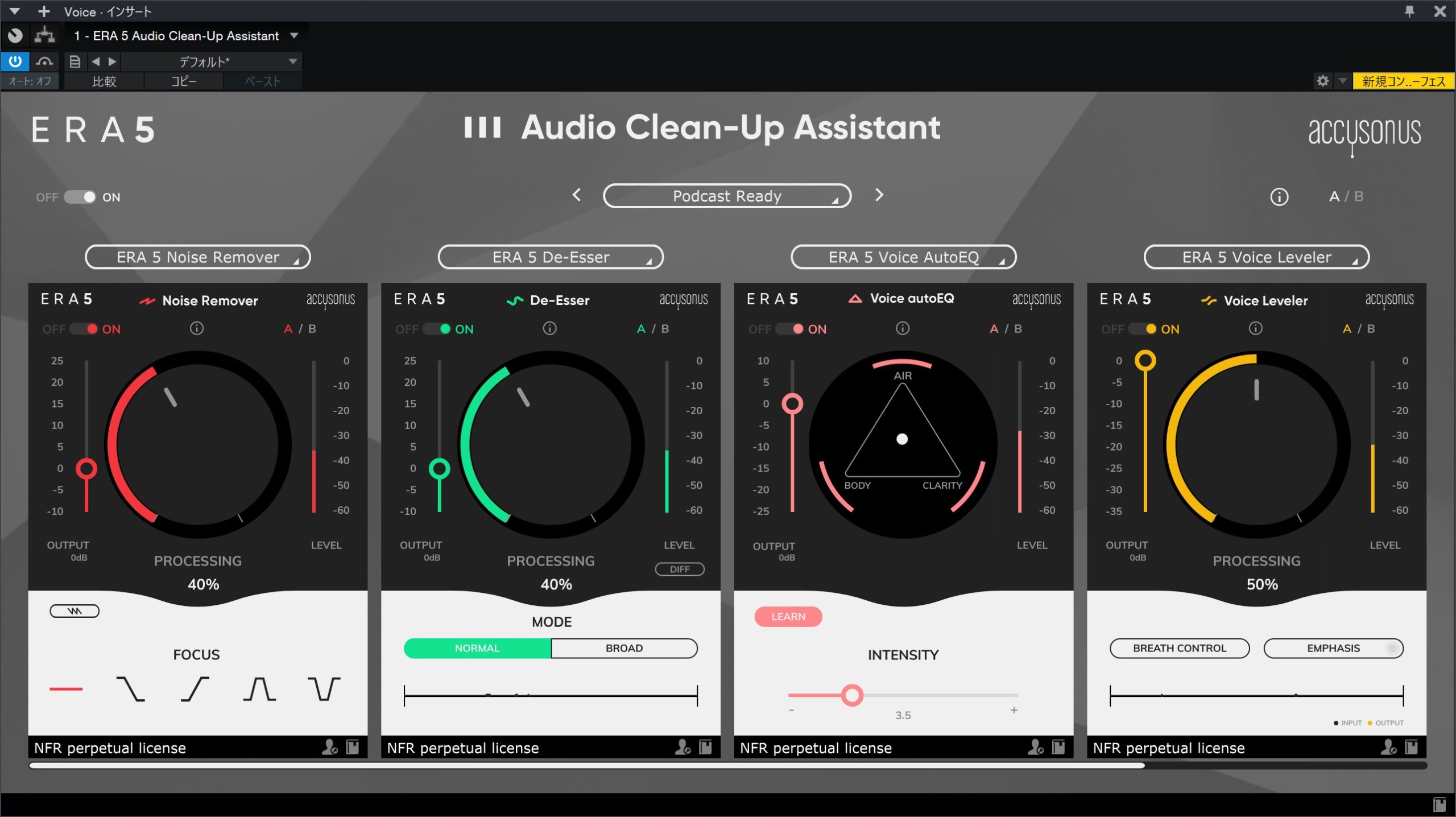Screen dimensions: 1456x817
Task: Toggle De-Esser ON switch
Action: click(x=437, y=329)
